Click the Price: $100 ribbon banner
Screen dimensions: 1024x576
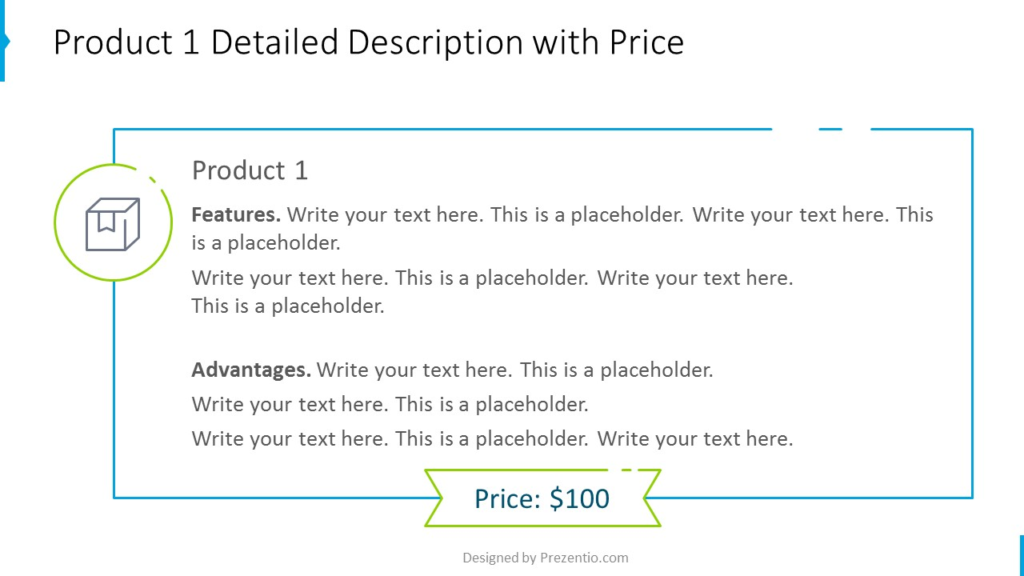[542, 498]
